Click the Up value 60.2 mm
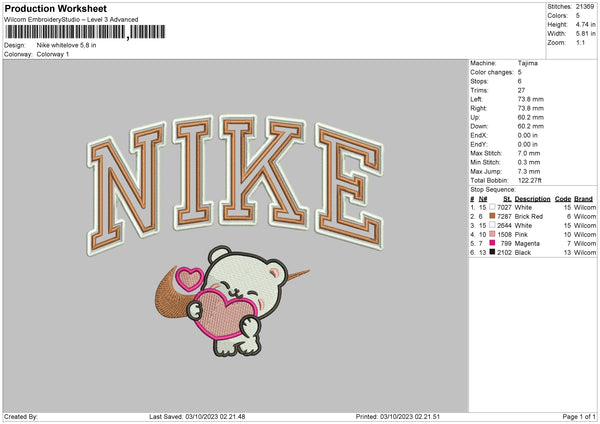Image resolution: width=600 pixels, height=424 pixels. pos(530,117)
